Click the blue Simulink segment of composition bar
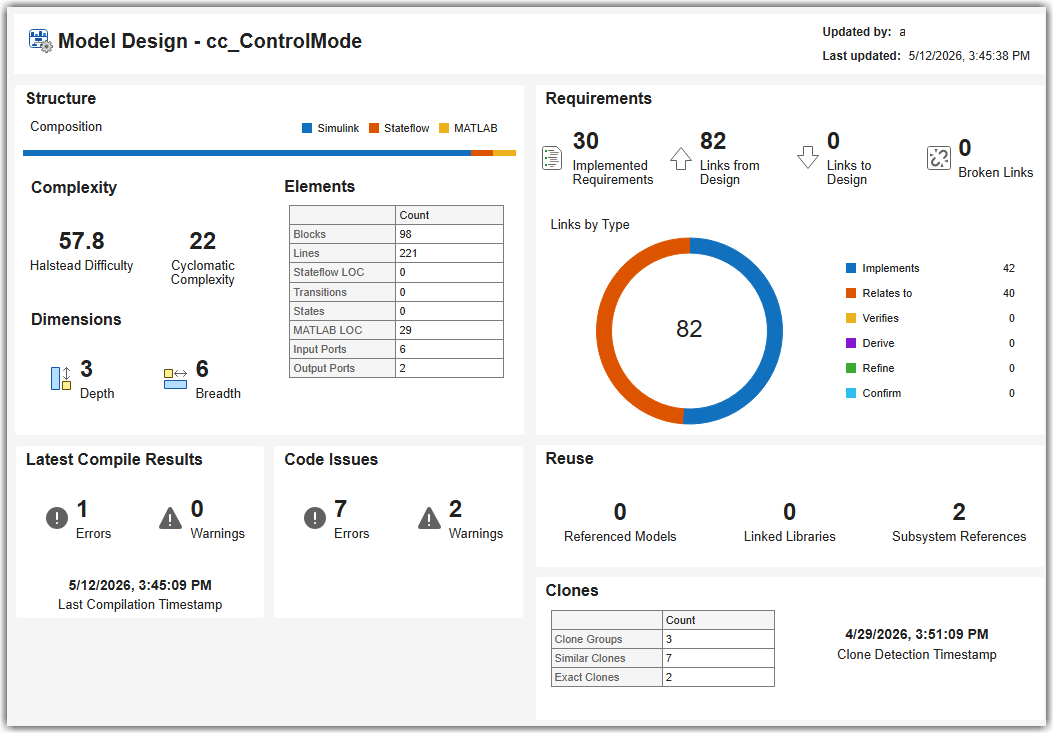The width and height of the screenshot is (1054, 734). 247,153
